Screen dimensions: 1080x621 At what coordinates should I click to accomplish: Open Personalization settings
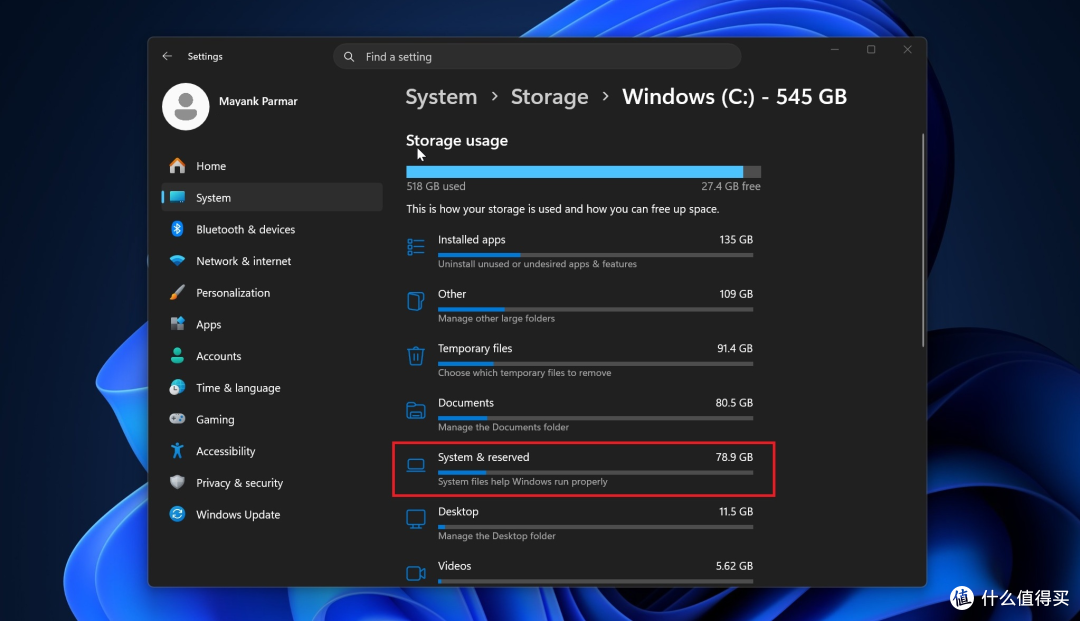click(271, 293)
